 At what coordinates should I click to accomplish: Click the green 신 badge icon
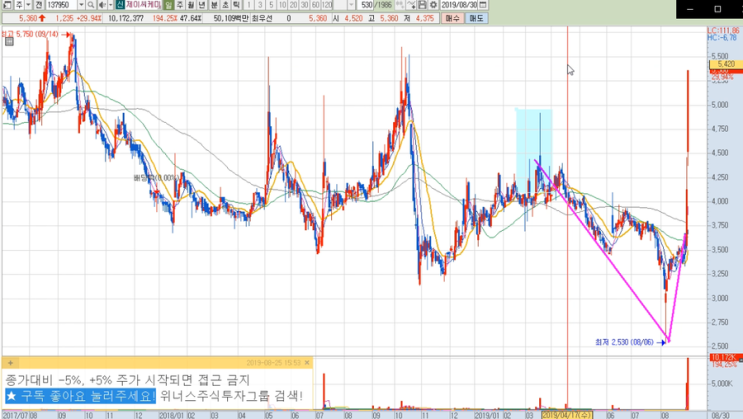coord(120,5)
